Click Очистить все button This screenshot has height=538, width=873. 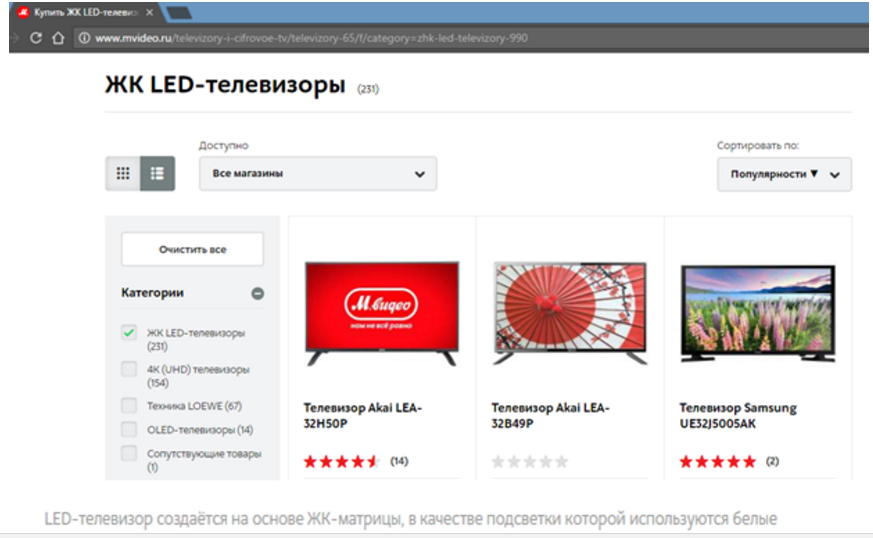(x=193, y=249)
